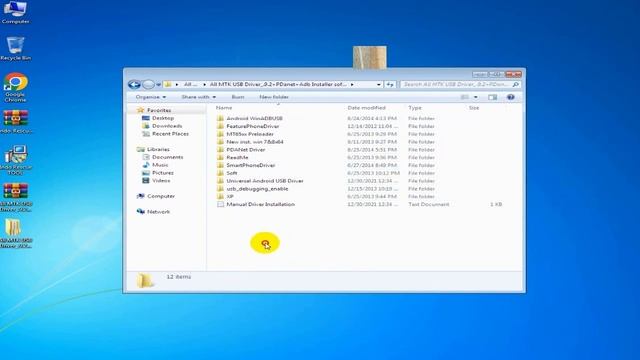Screen dimensions: 640x360
Task: Refresh the folder with the refresh button
Action: coord(390,84)
